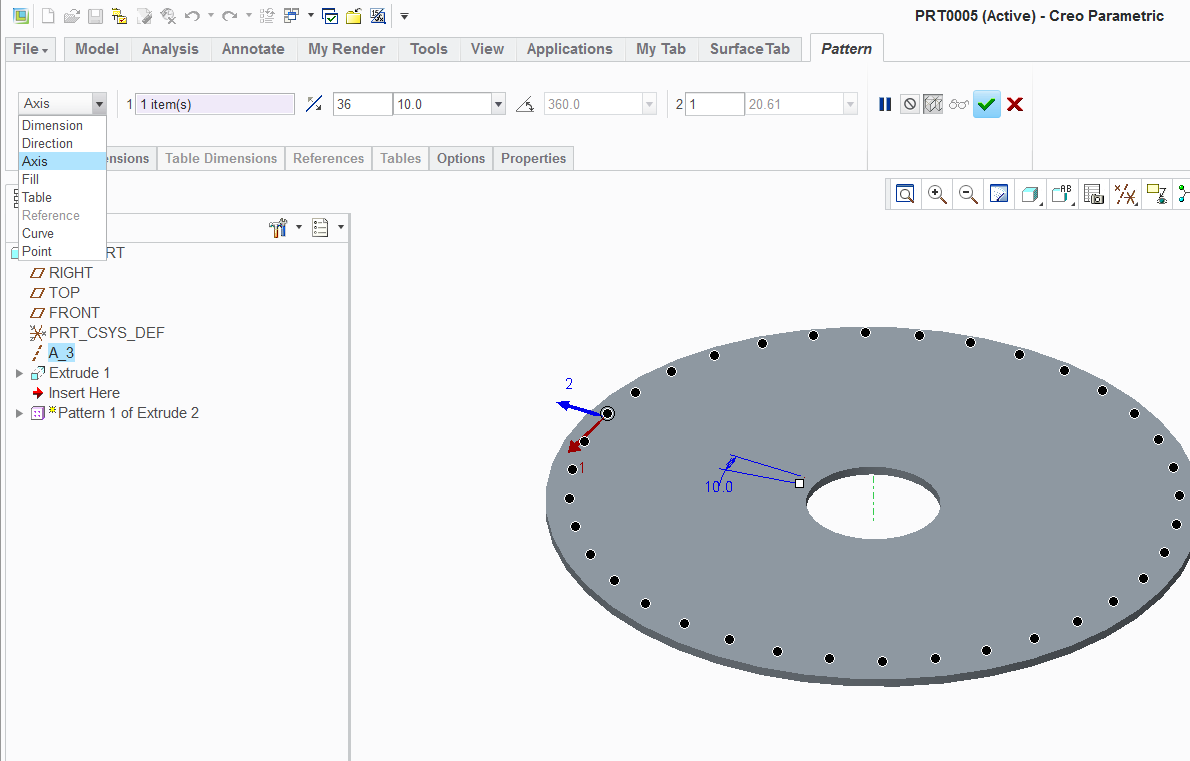Toggle the No Preview mode button
The height and width of the screenshot is (761, 1190).
pyautogui.click(x=909, y=105)
